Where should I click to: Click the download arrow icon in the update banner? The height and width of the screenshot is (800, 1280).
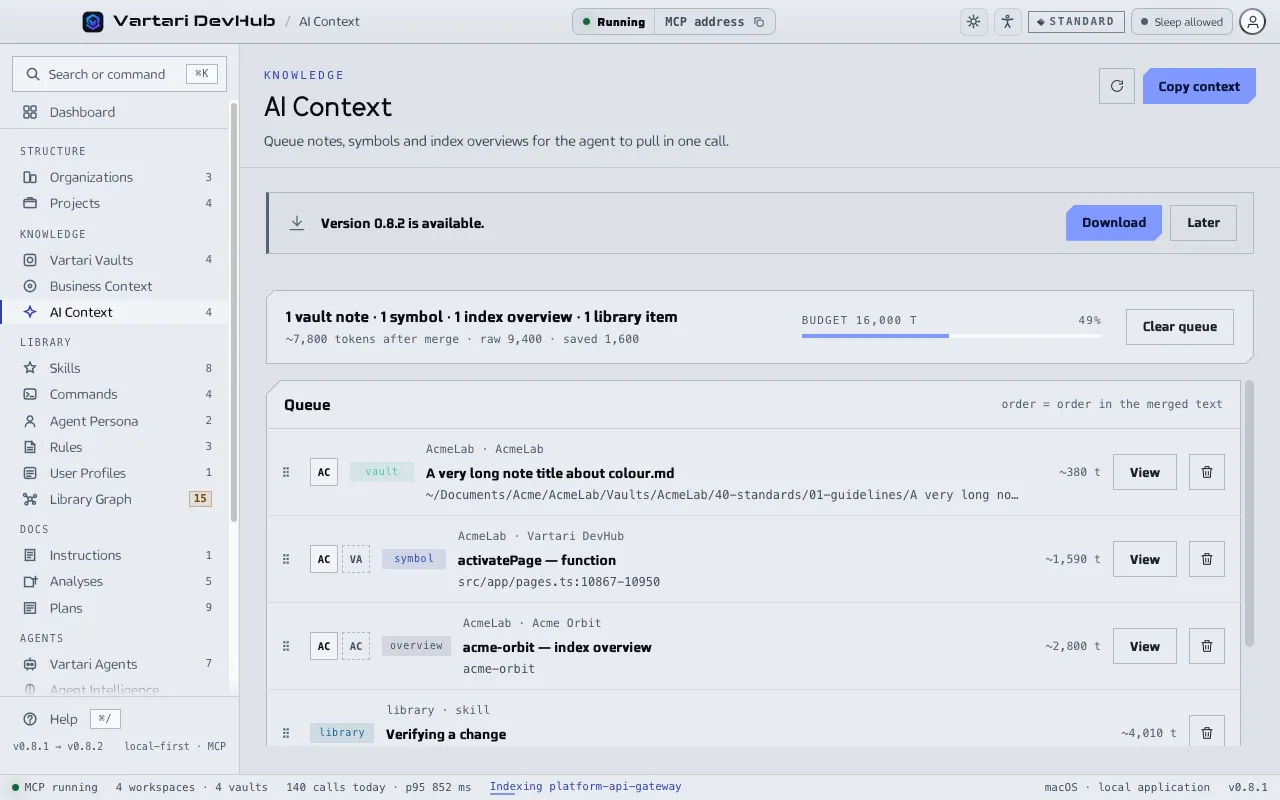pyautogui.click(x=297, y=223)
